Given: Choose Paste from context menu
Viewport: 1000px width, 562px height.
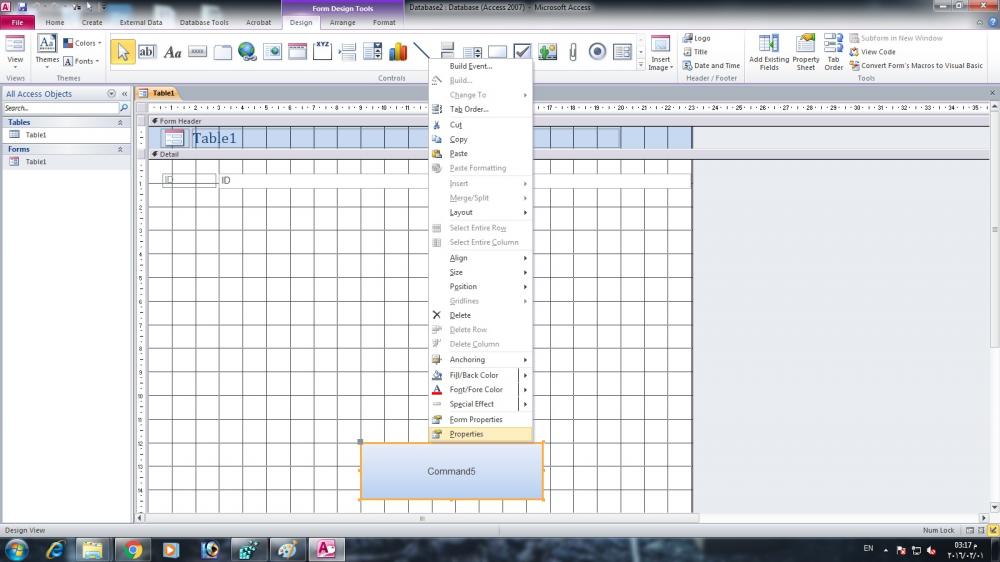Looking at the screenshot, I should pos(481,154).
